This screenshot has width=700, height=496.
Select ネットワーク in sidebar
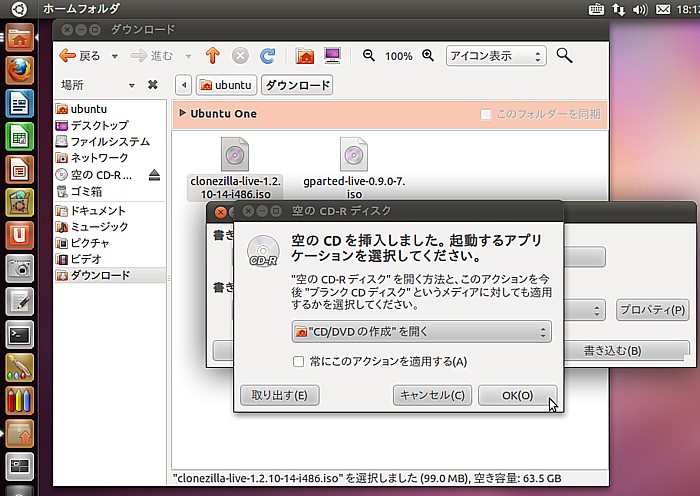(110, 158)
